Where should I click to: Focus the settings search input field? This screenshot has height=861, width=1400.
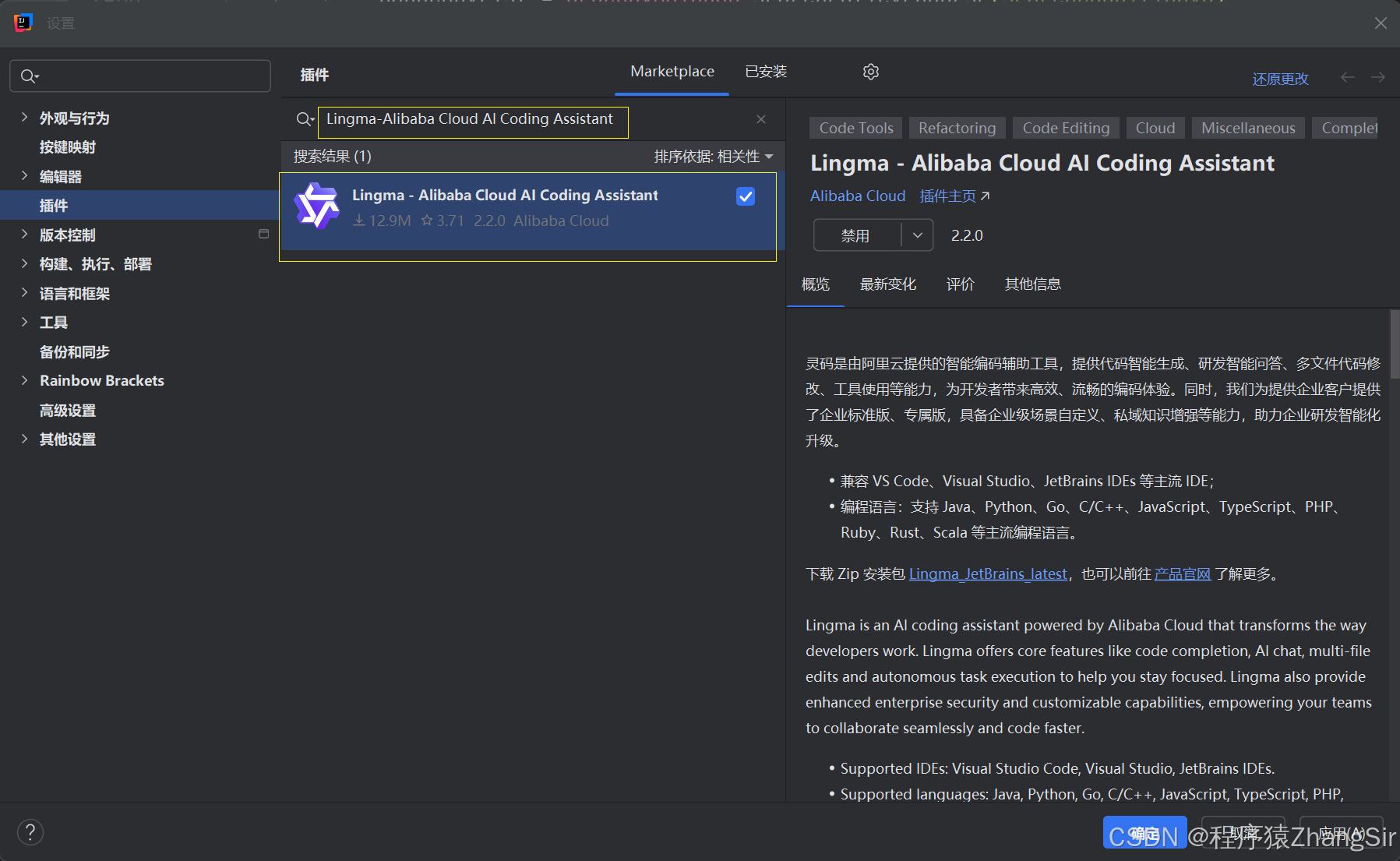point(140,76)
